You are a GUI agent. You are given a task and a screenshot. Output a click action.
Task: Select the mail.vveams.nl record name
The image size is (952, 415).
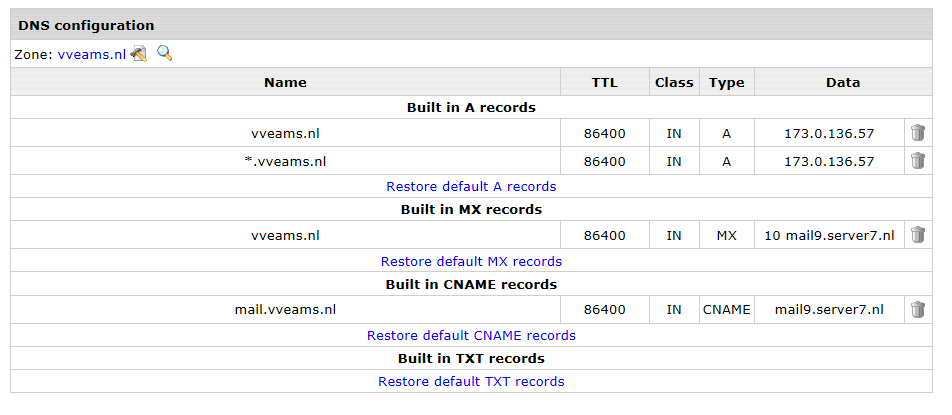[285, 309]
